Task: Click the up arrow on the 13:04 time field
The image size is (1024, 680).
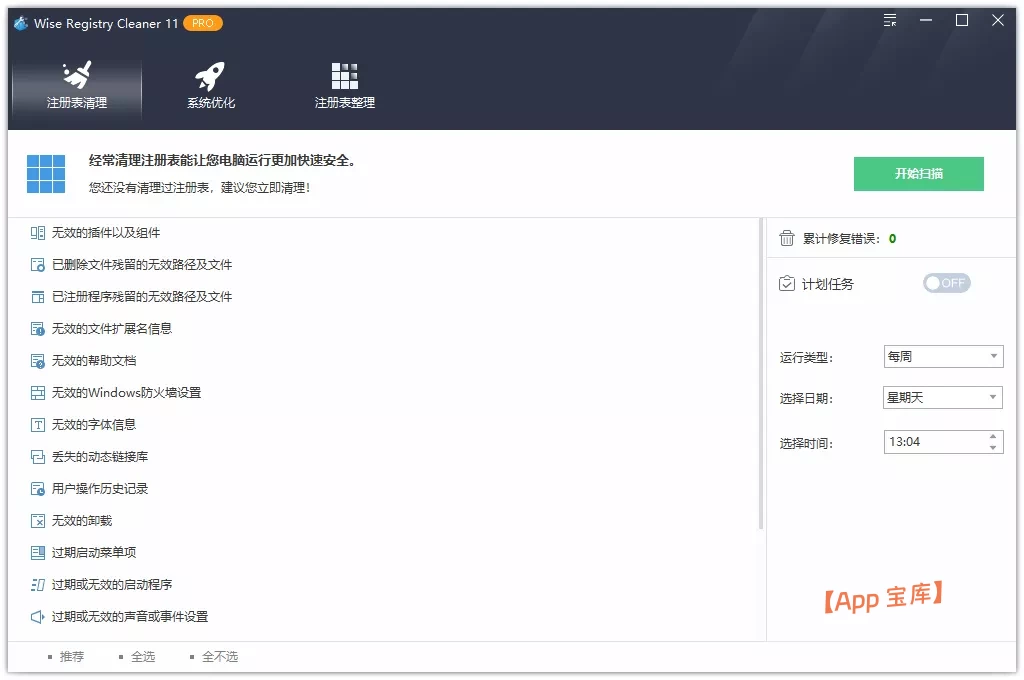Action: pos(994,436)
